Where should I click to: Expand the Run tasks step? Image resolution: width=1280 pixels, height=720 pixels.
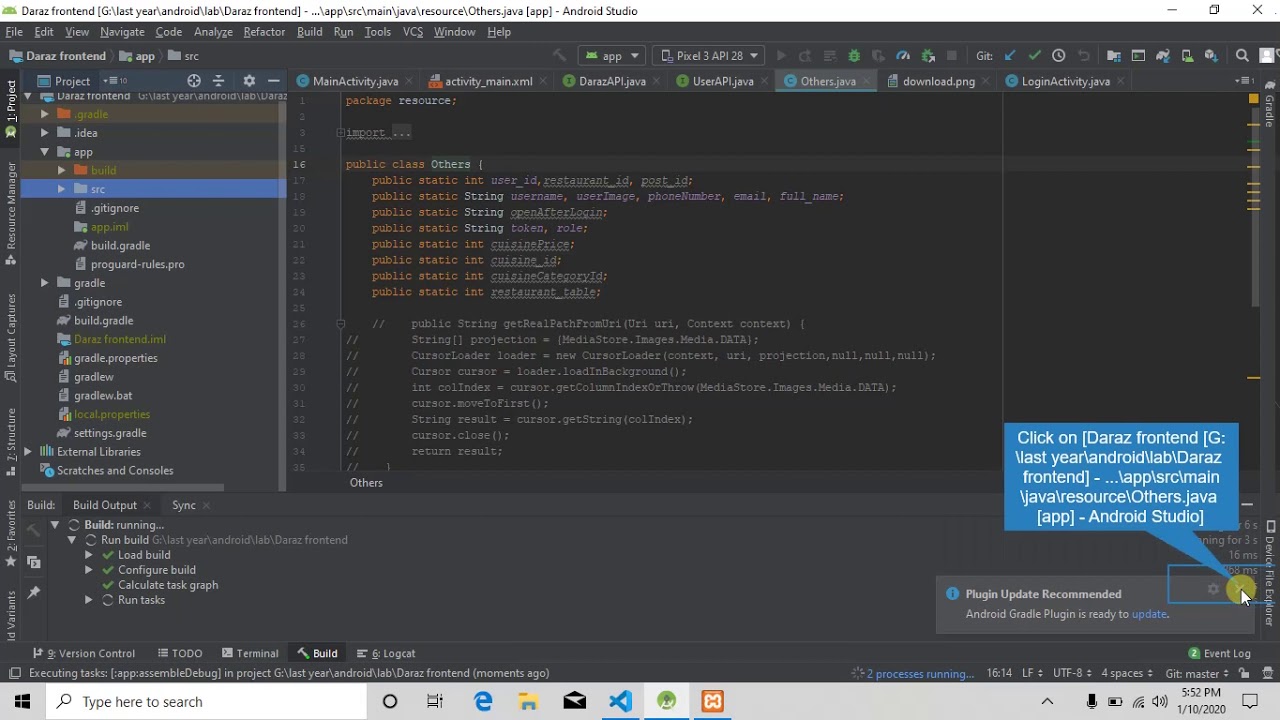(89, 600)
